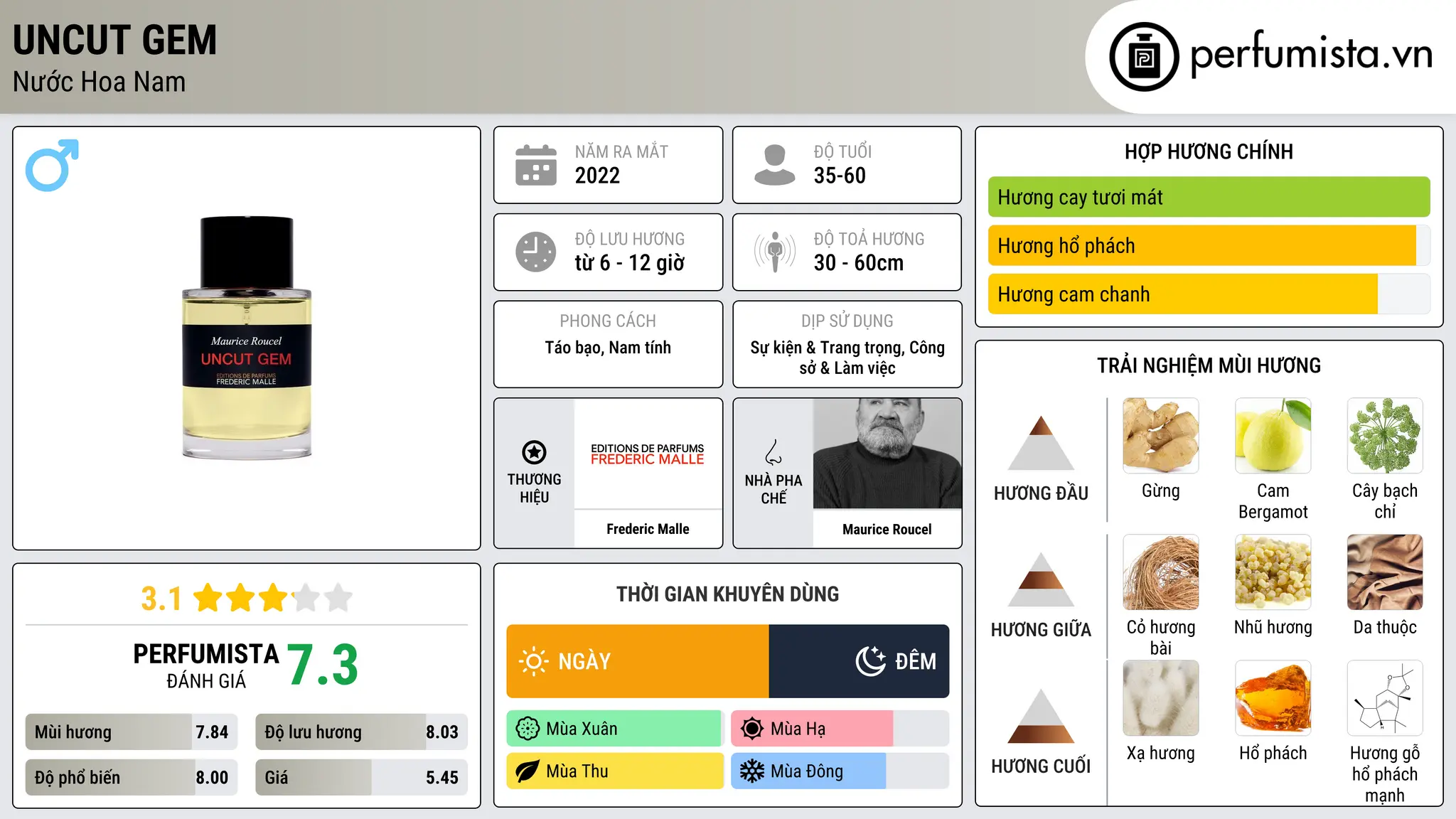This screenshot has width=1456, height=819.
Task: Click the Độ lưu hương 8.03 score bar
Action: (362, 732)
